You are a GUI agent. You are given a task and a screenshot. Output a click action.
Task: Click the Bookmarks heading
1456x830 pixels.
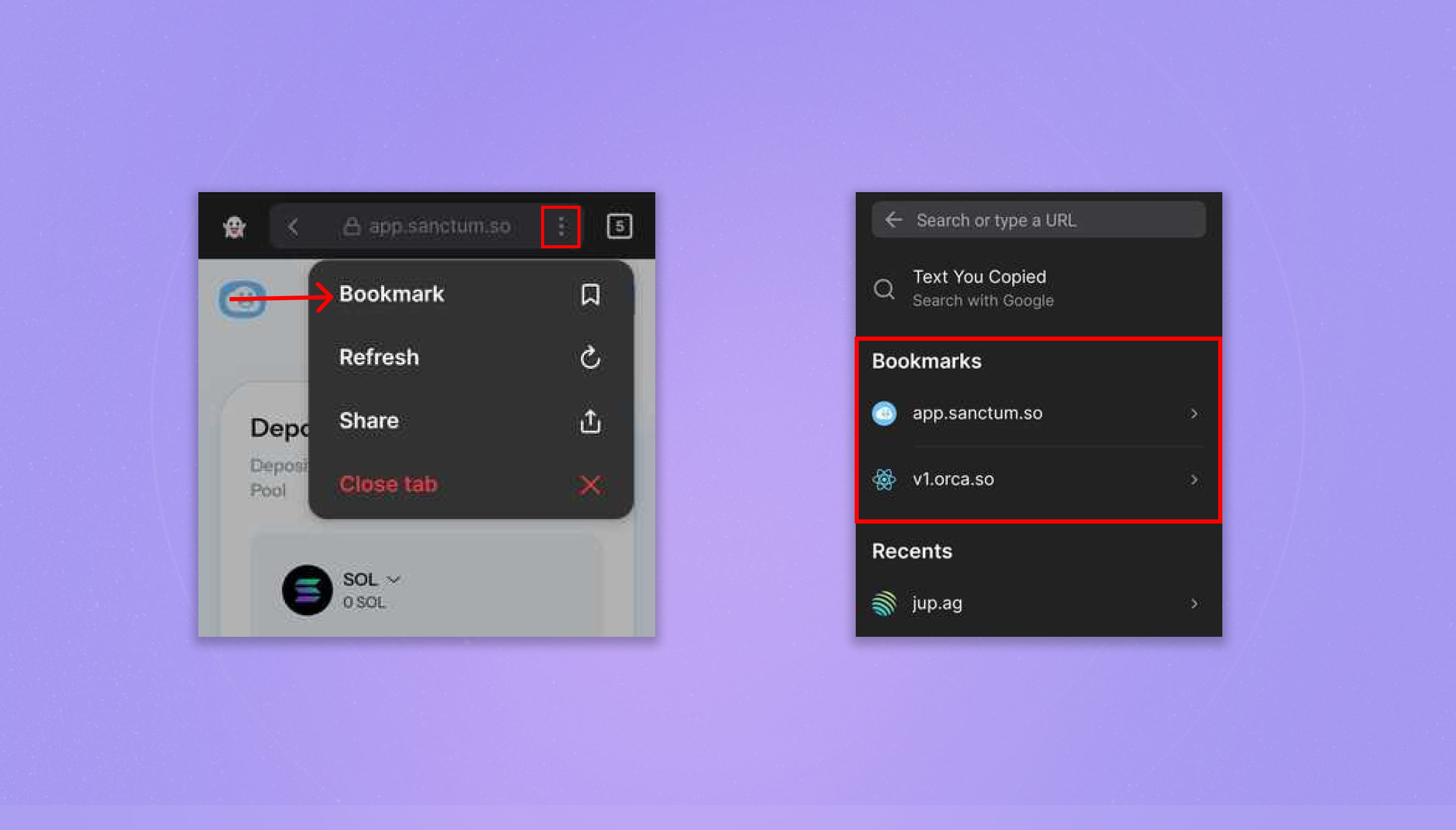pyautogui.click(x=926, y=362)
